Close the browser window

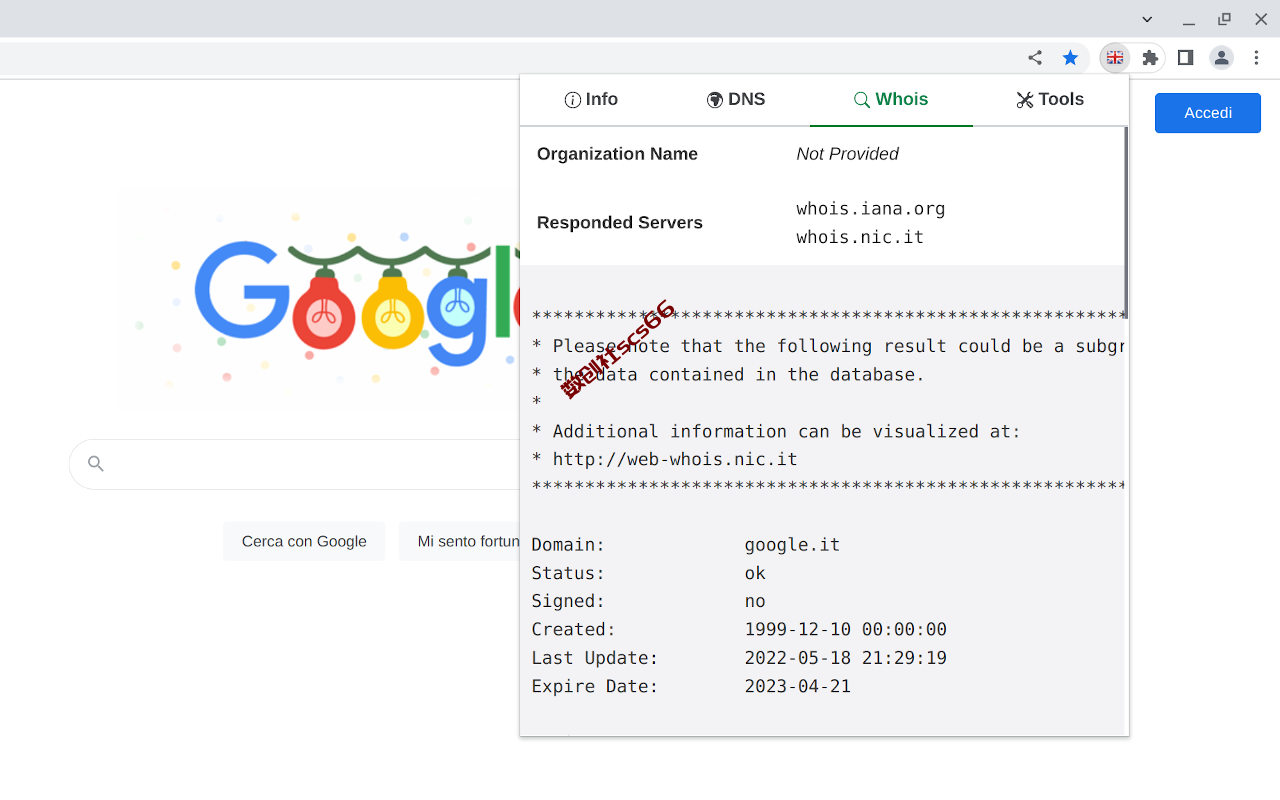click(x=1260, y=19)
